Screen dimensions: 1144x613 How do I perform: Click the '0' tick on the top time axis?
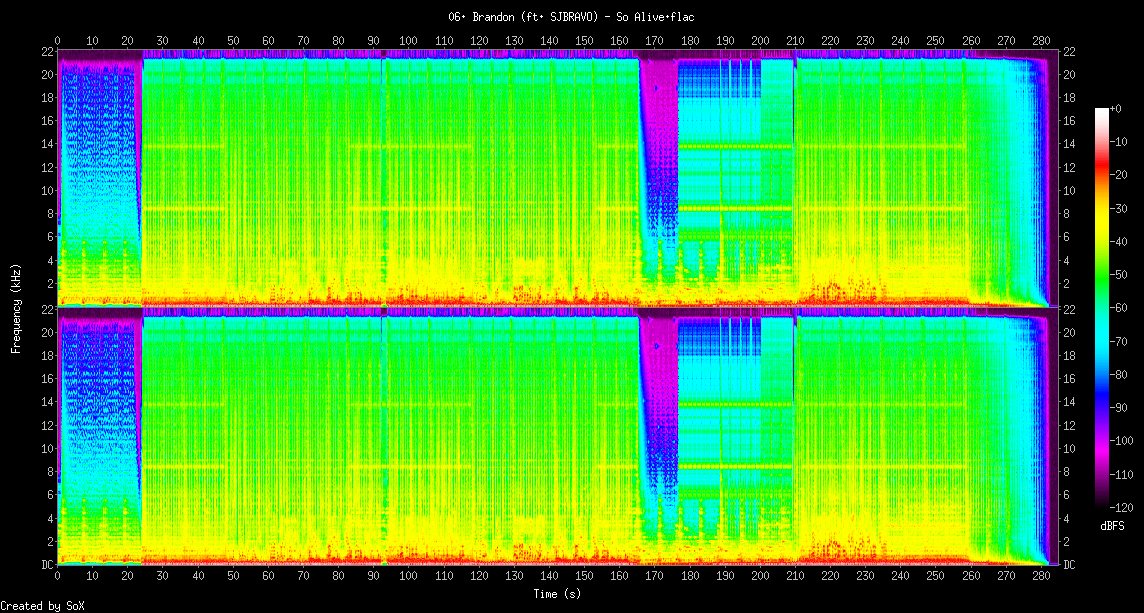[x=58, y=41]
